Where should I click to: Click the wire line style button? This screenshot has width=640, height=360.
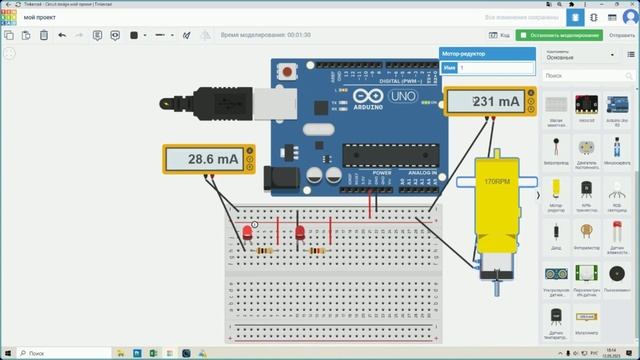(160, 36)
